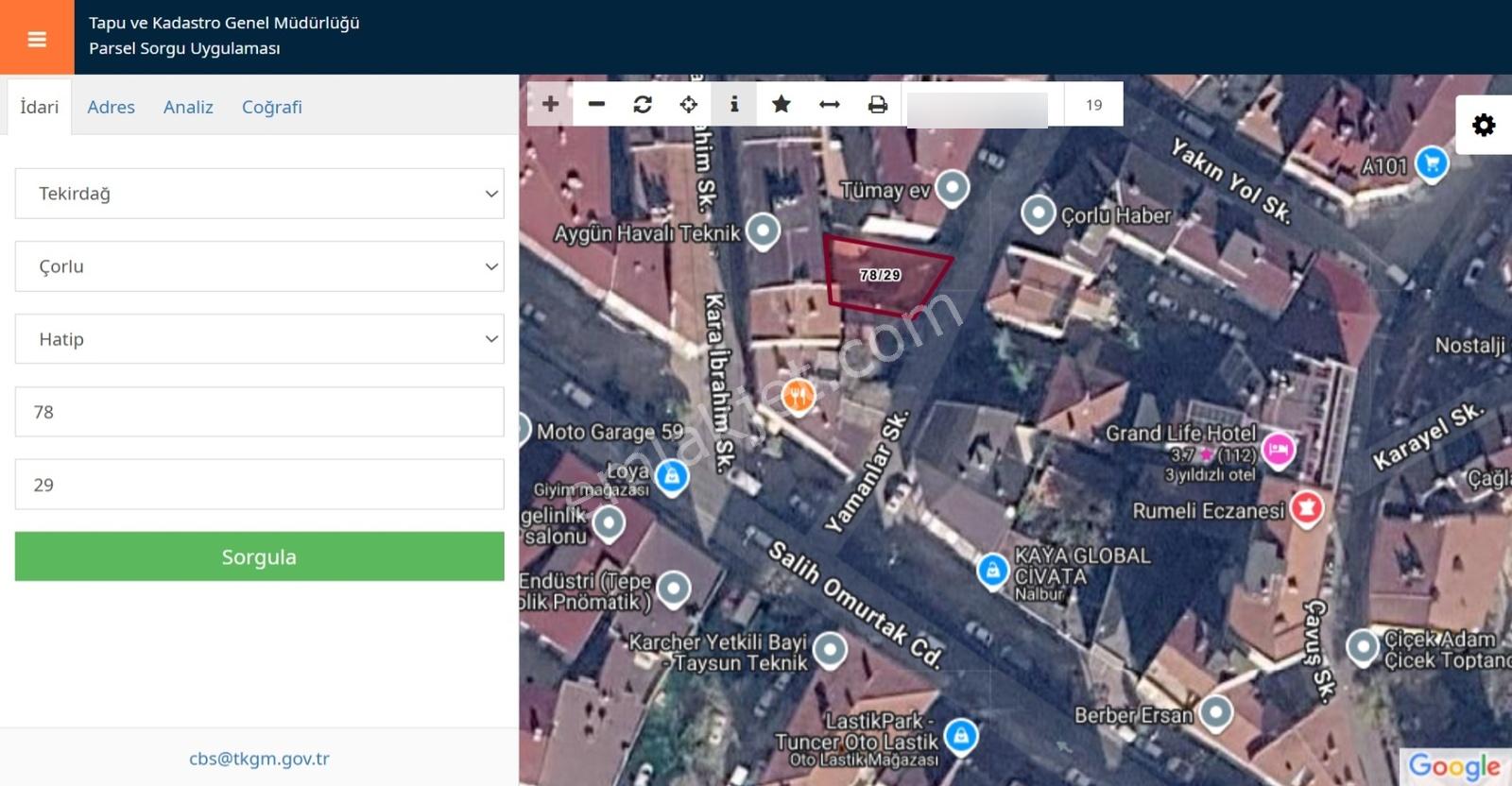The height and width of the screenshot is (786, 1512).
Task: Expand the Çorlu district dropdown
Action: [259, 266]
